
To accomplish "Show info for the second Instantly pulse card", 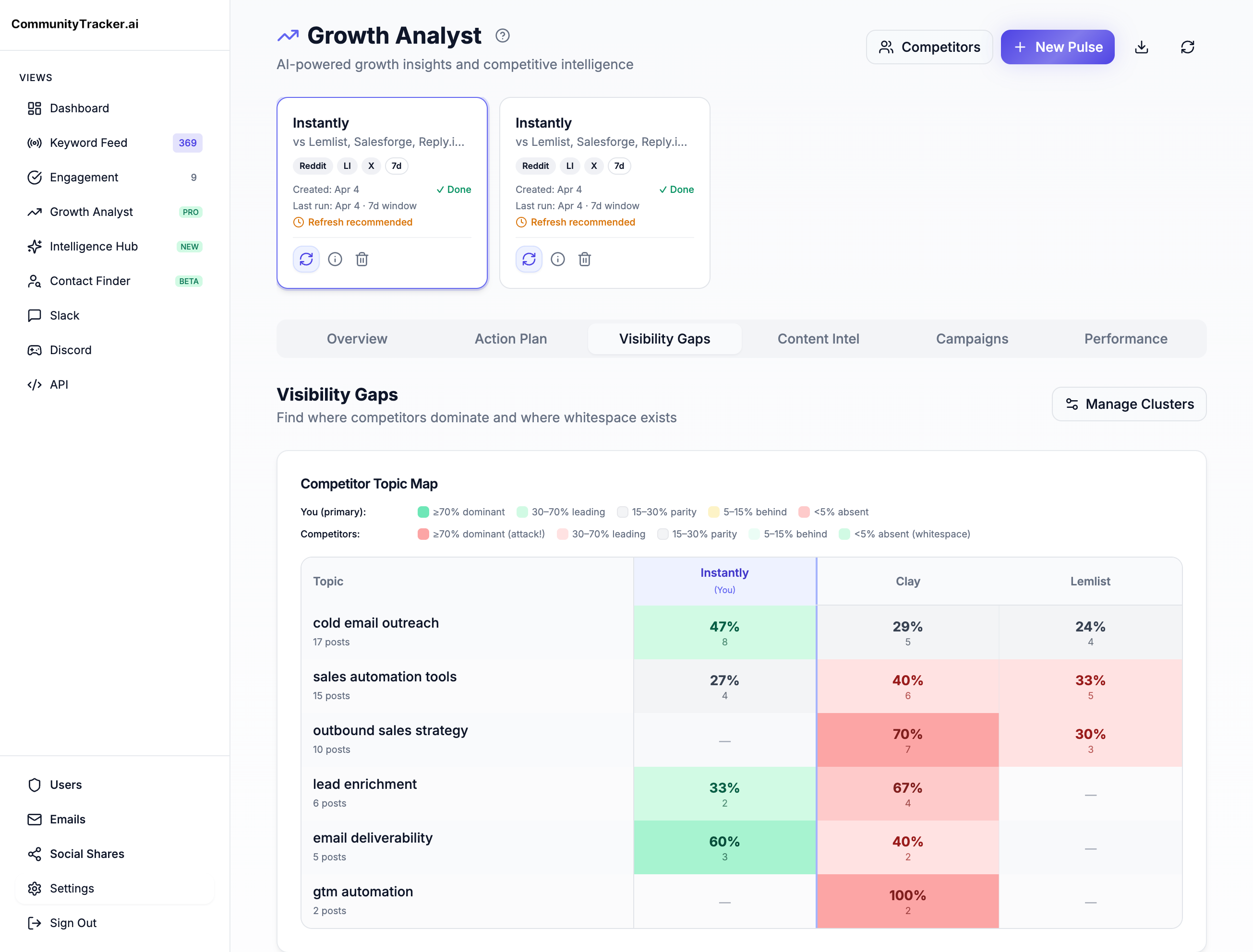I will [x=558, y=259].
